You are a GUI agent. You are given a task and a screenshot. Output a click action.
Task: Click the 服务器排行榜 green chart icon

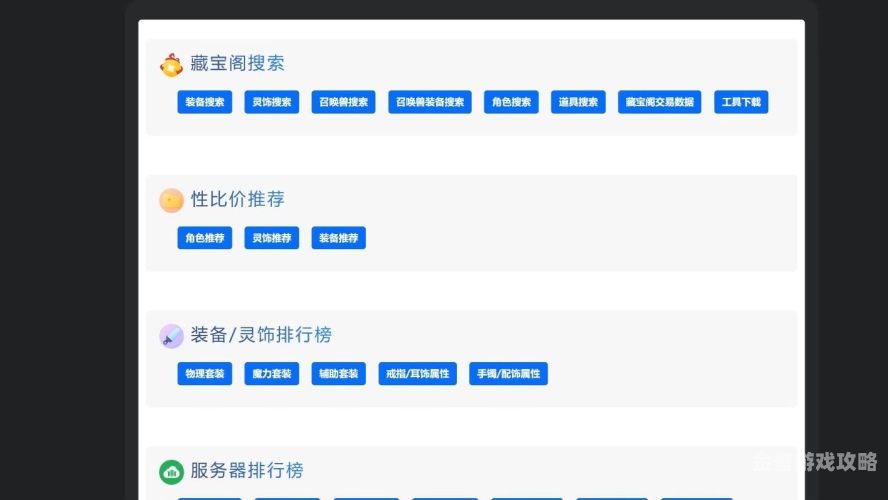[171, 472]
